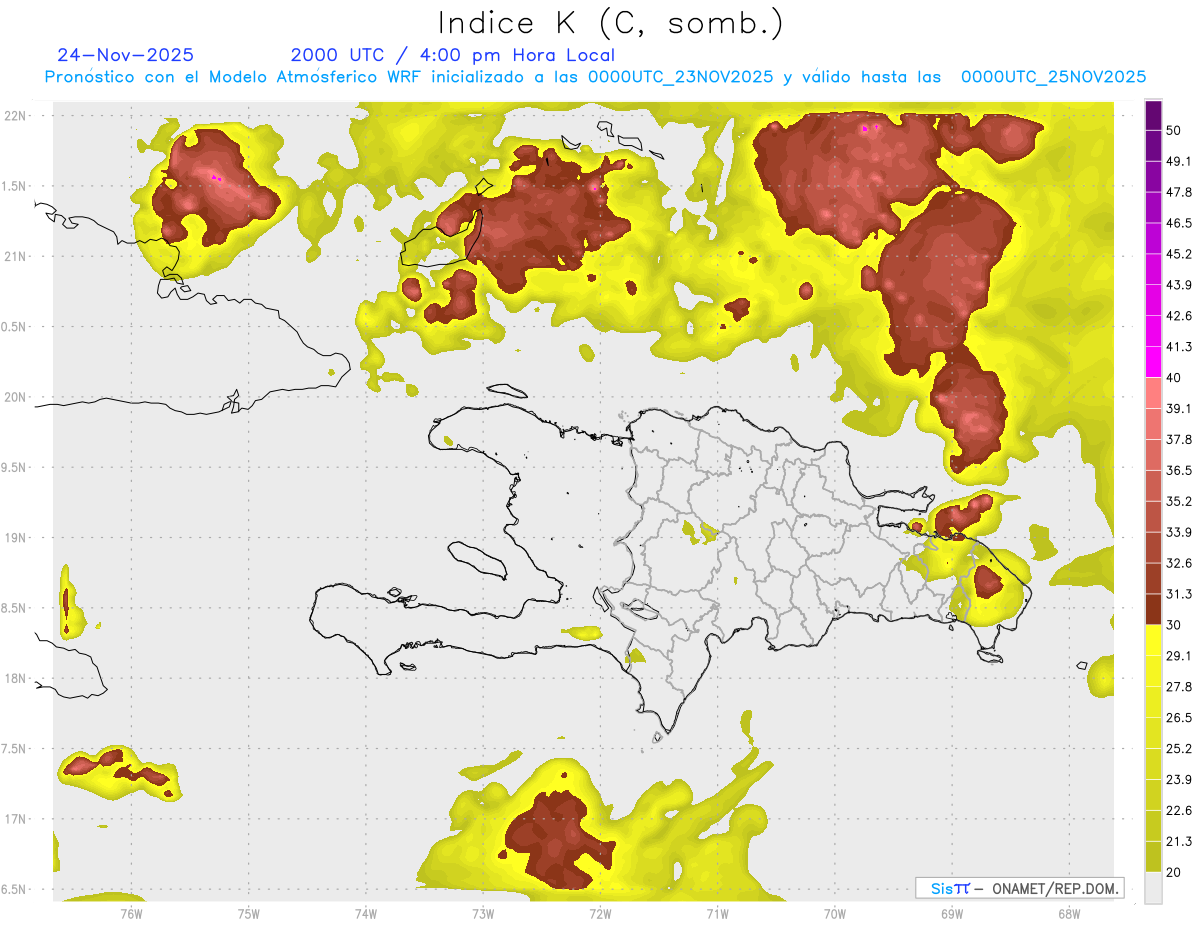
Task: Click the 21.3 value on color scale
Action: click(x=1179, y=841)
